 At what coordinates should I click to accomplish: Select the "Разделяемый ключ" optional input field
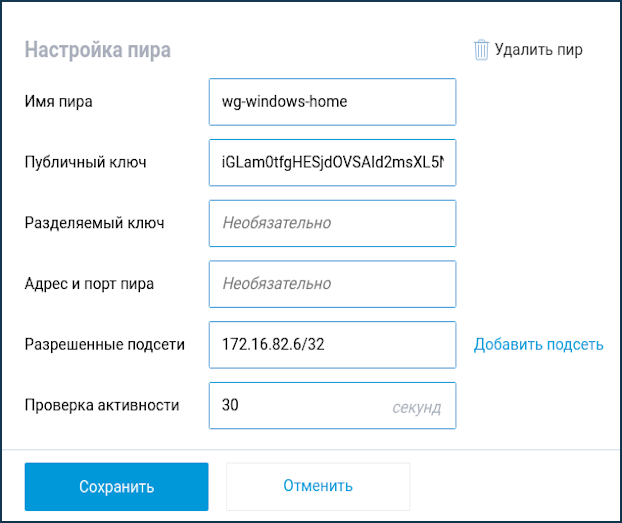[x=332, y=223]
